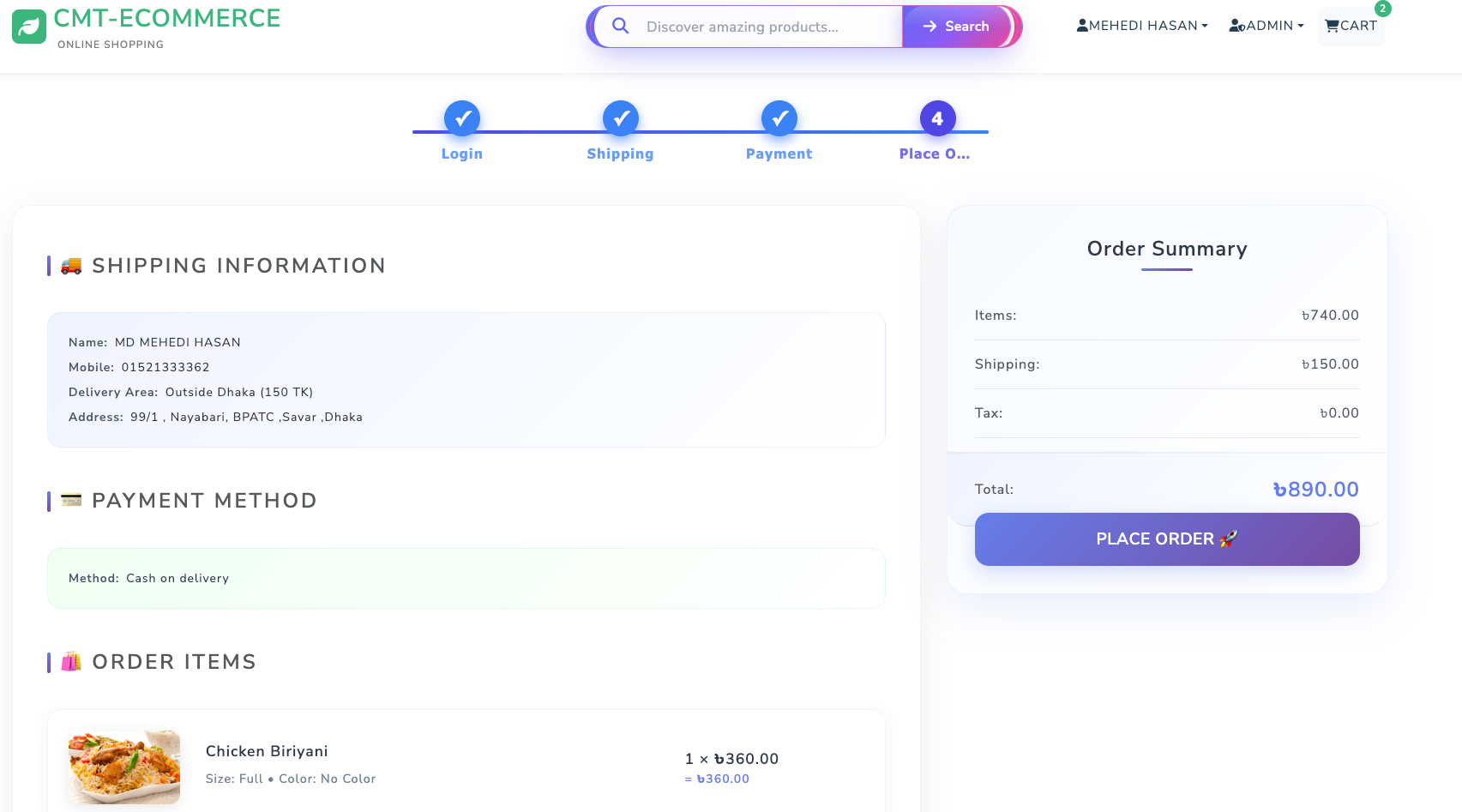
Task: Click the CMT-ECOMMERCE brand title
Action: coord(167,18)
